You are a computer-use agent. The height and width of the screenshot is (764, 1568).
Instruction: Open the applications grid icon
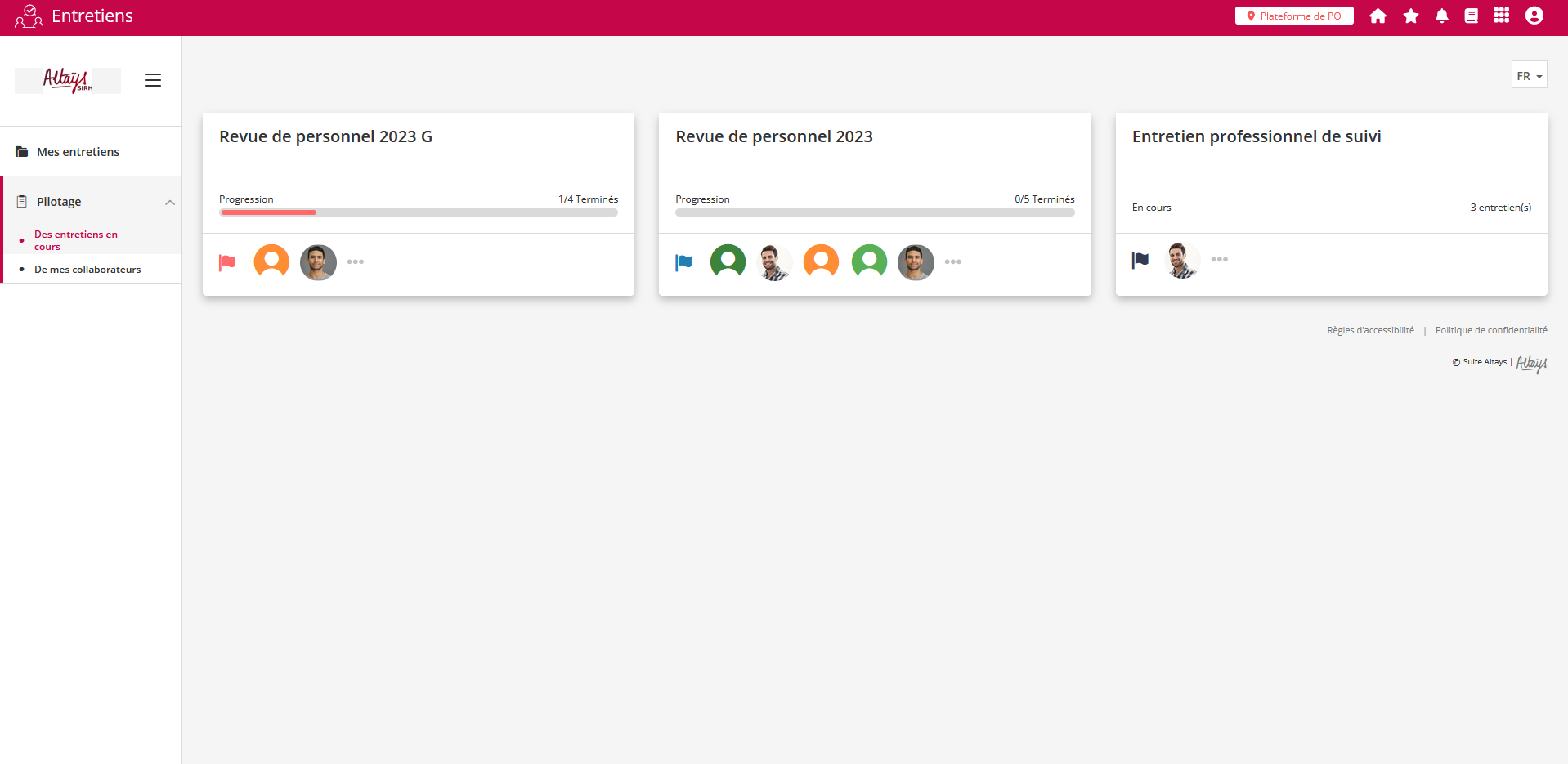tap(1501, 16)
